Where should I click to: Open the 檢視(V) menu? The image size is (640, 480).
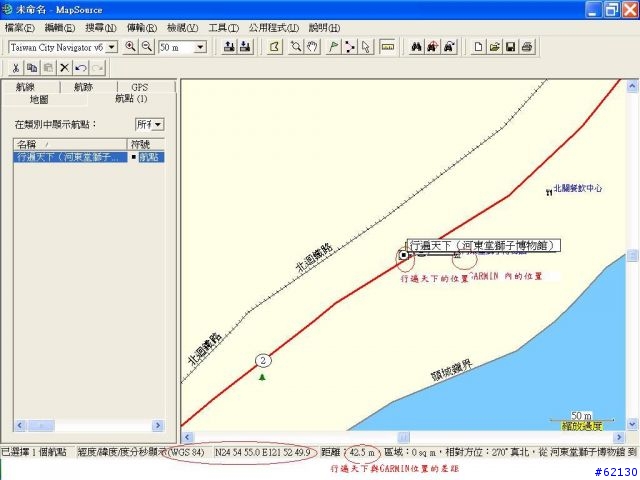click(182, 28)
